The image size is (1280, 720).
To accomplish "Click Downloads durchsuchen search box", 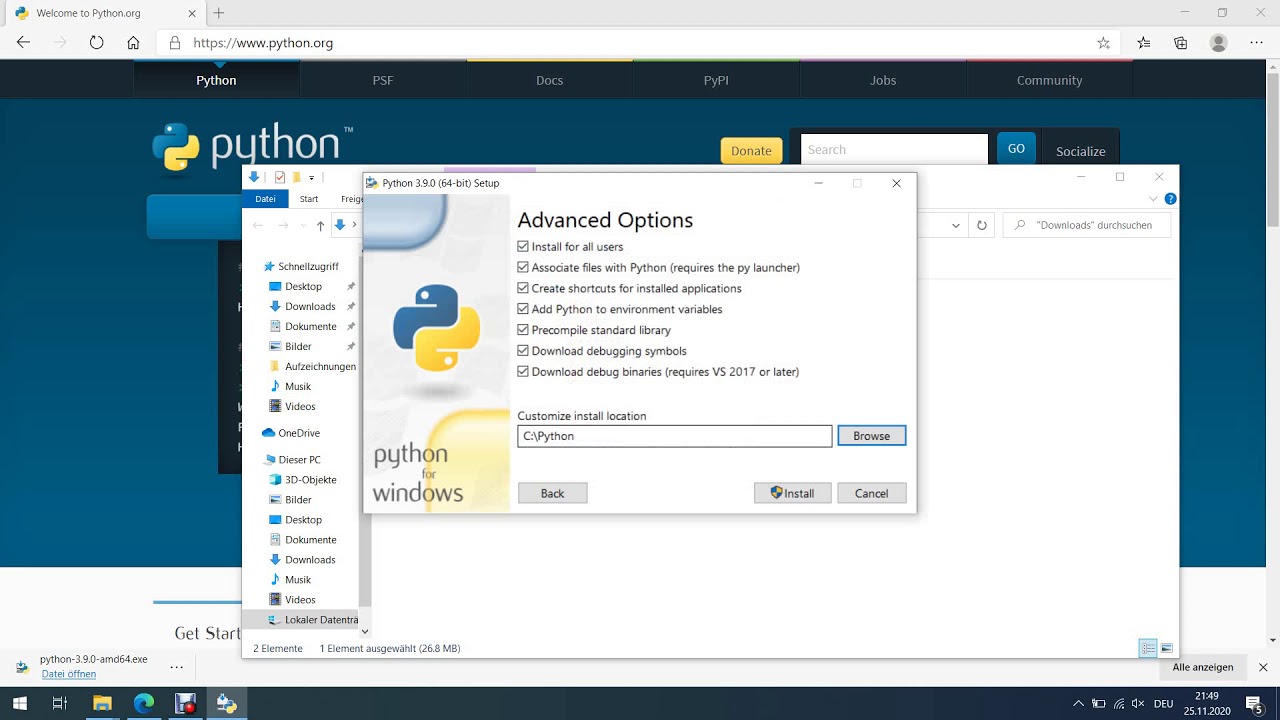I will point(1089,225).
